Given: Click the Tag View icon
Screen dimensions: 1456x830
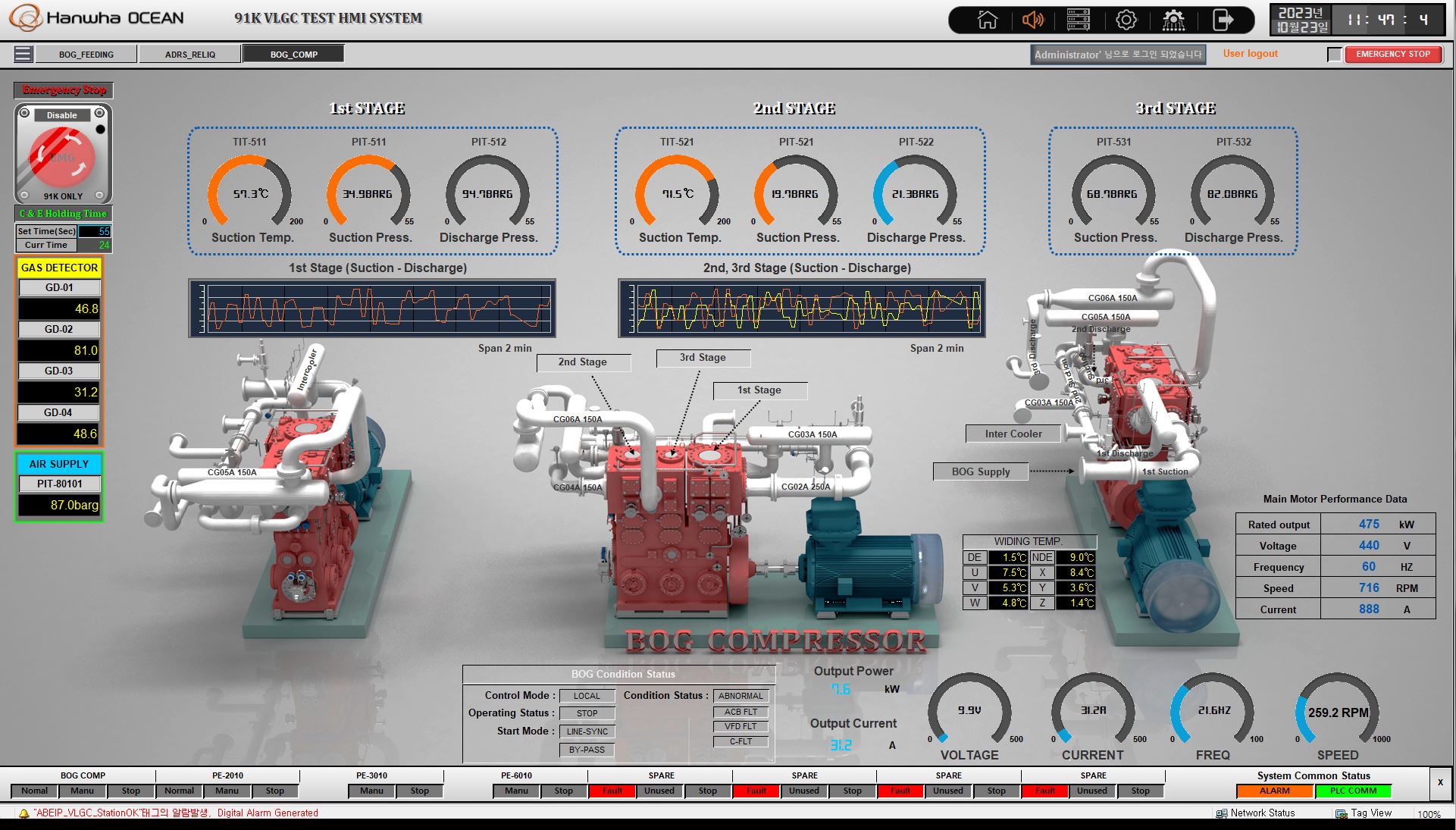Looking at the screenshot, I should [x=1341, y=813].
